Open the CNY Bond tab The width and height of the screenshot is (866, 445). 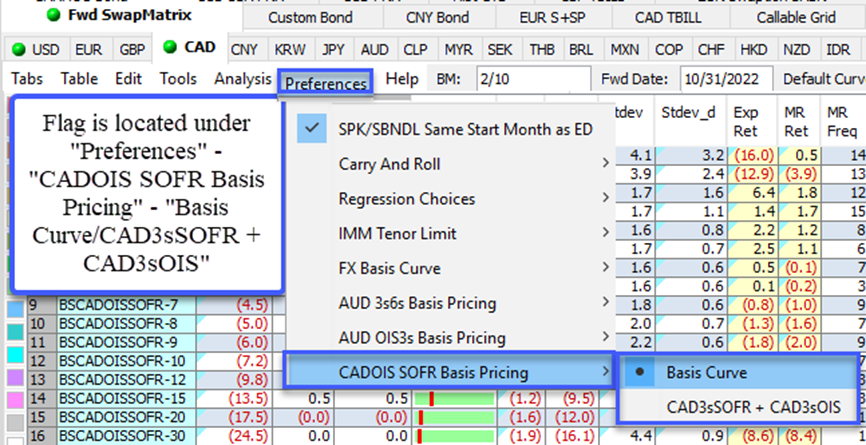click(x=437, y=18)
